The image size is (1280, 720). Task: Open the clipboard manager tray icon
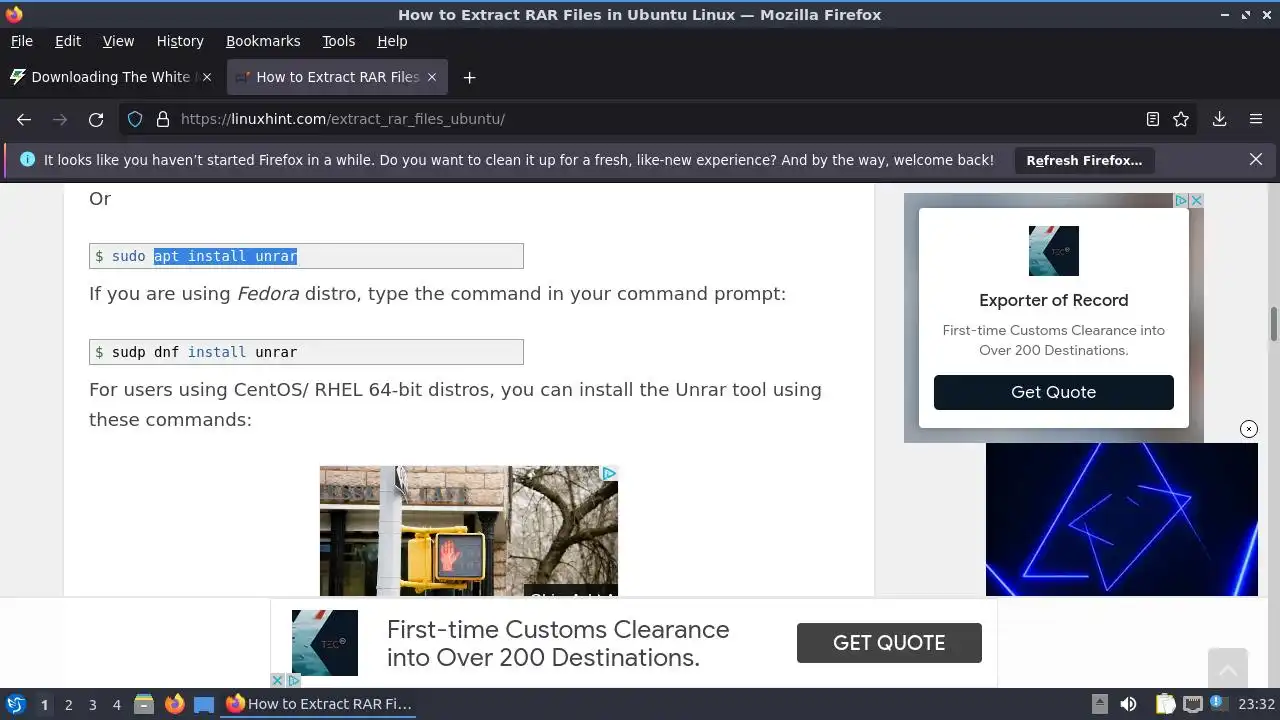[x=1165, y=704]
